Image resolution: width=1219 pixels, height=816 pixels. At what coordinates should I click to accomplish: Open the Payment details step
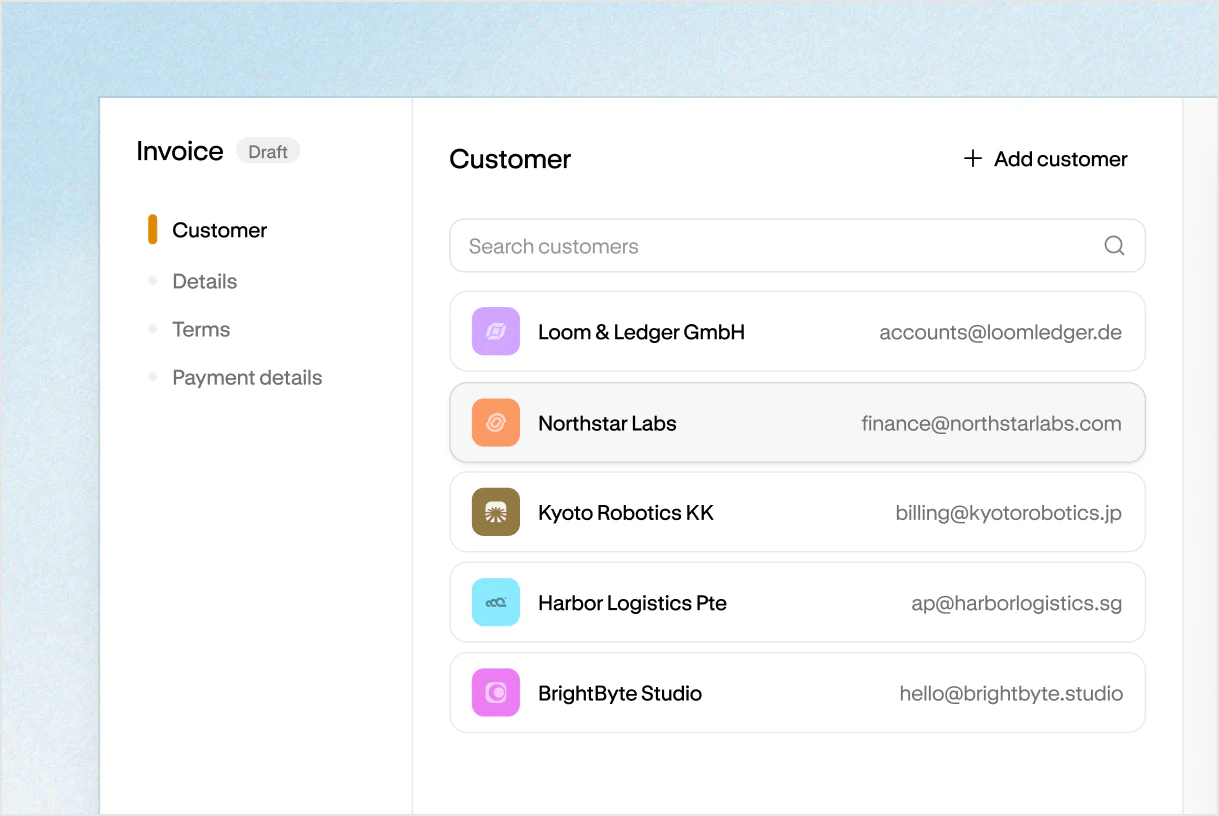pyautogui.click(x=247, y=377)
